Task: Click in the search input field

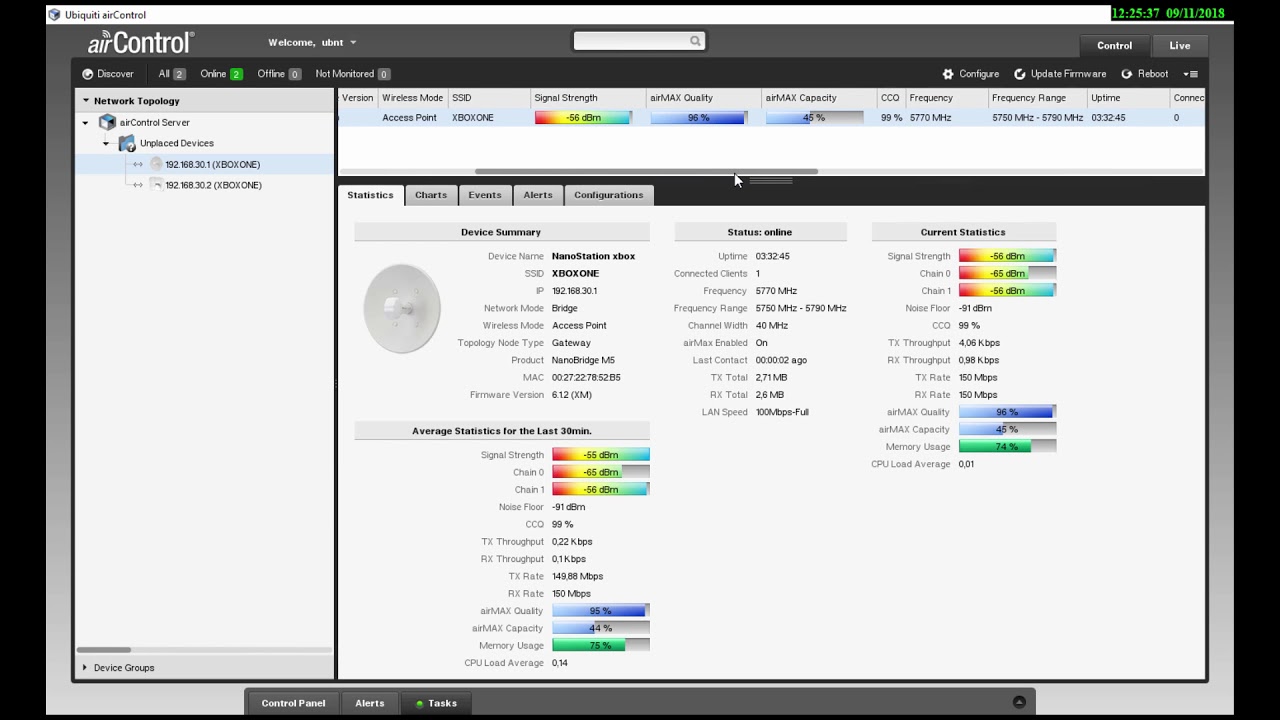Action: pyautogui.click(x=632, y=41)
